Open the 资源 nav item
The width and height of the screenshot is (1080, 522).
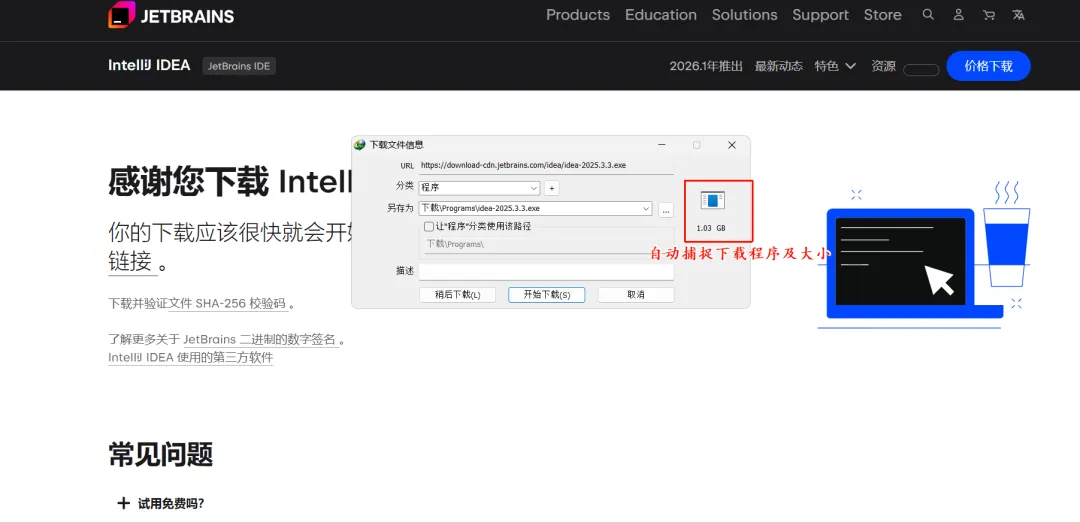coord(883,66)
